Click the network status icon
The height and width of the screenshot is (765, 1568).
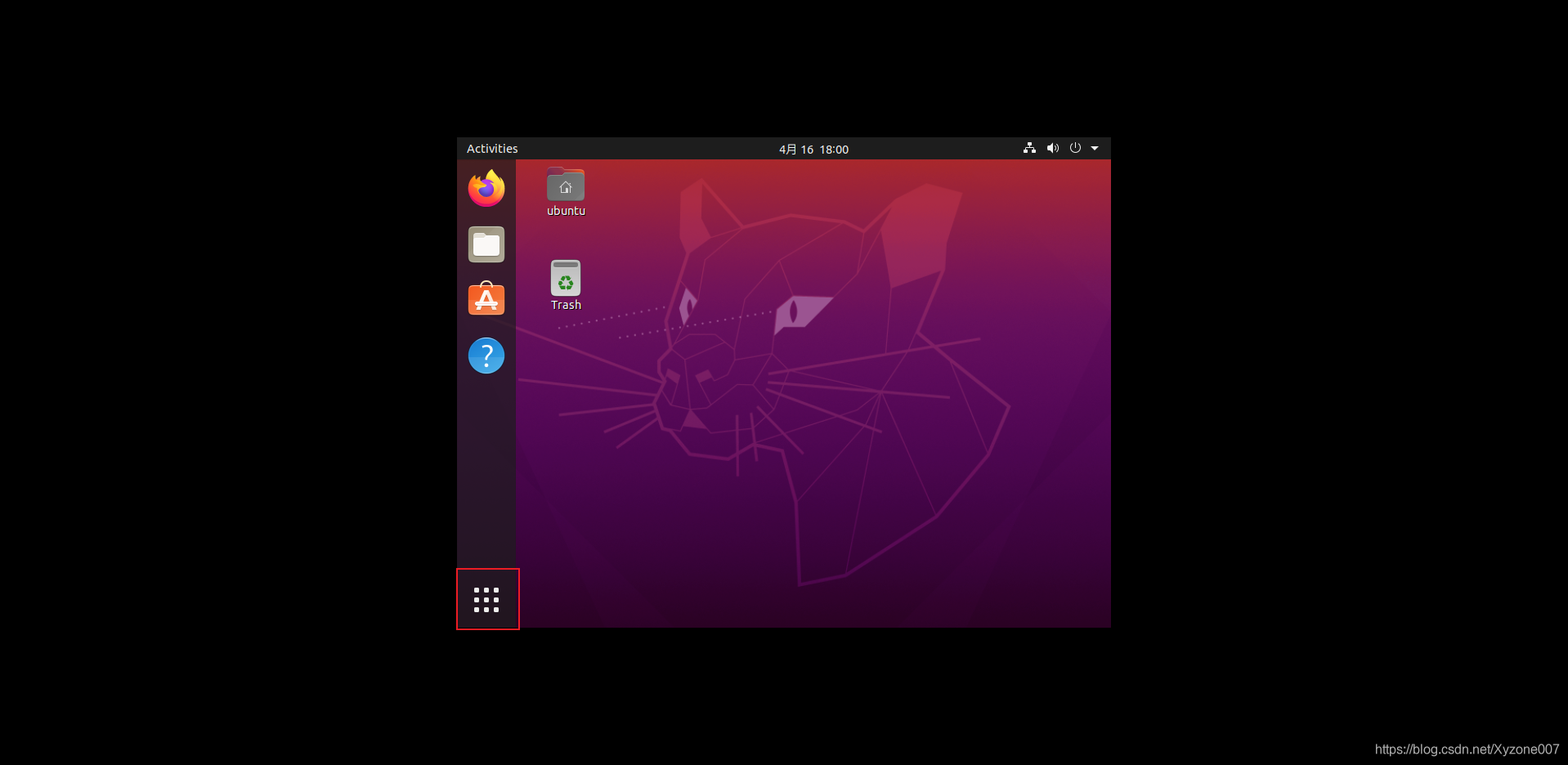pos(1029,148)
